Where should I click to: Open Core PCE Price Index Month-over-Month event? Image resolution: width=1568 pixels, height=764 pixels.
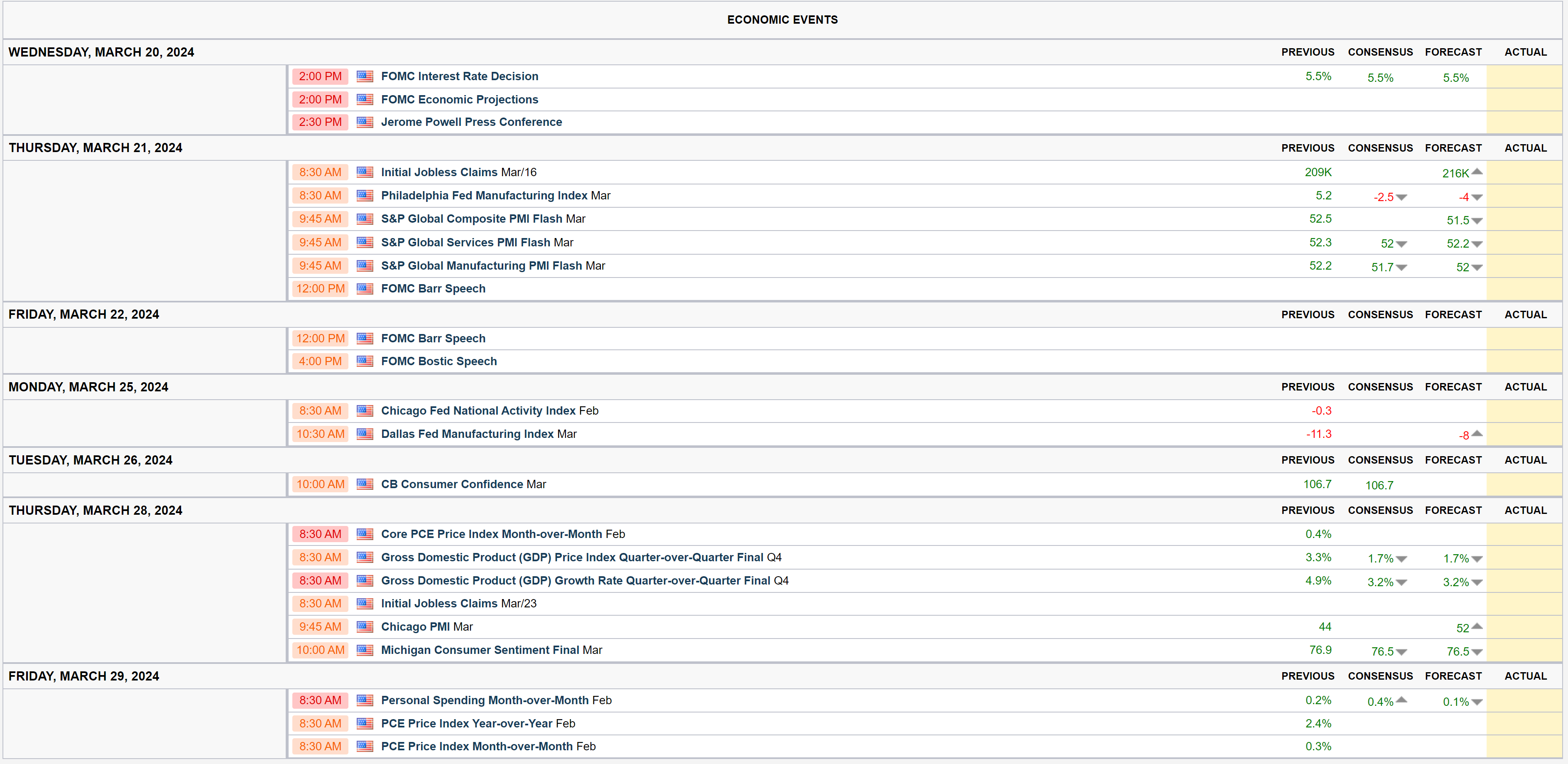coord(491,534)
